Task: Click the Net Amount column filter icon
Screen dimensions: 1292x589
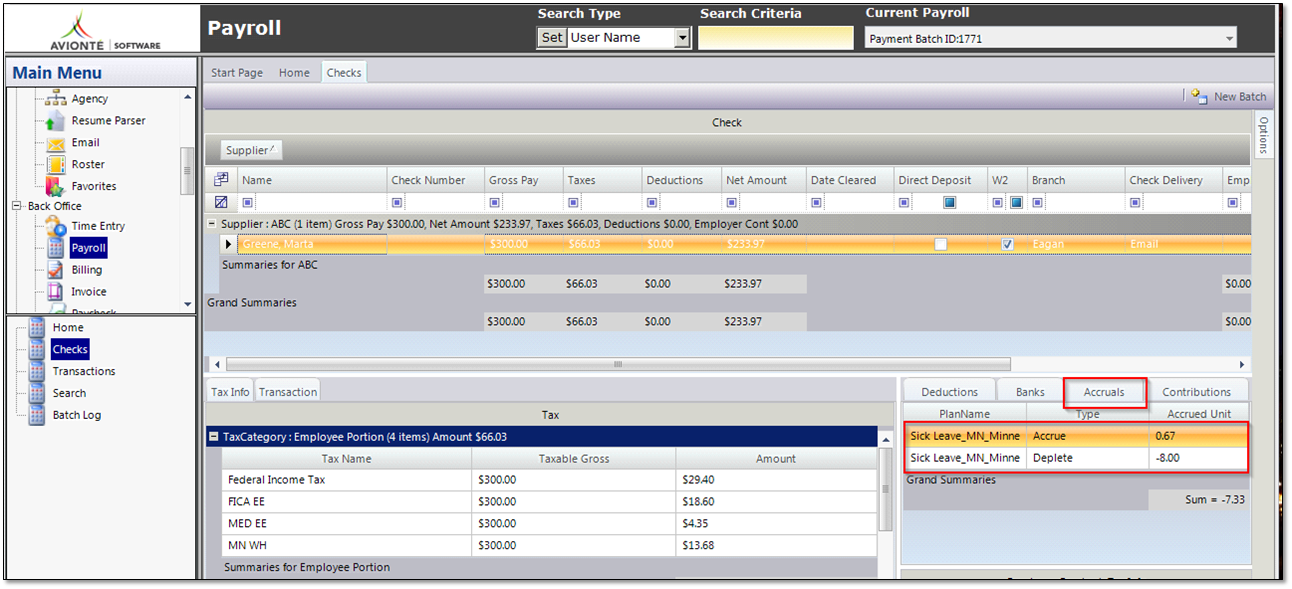Action: 731,202
